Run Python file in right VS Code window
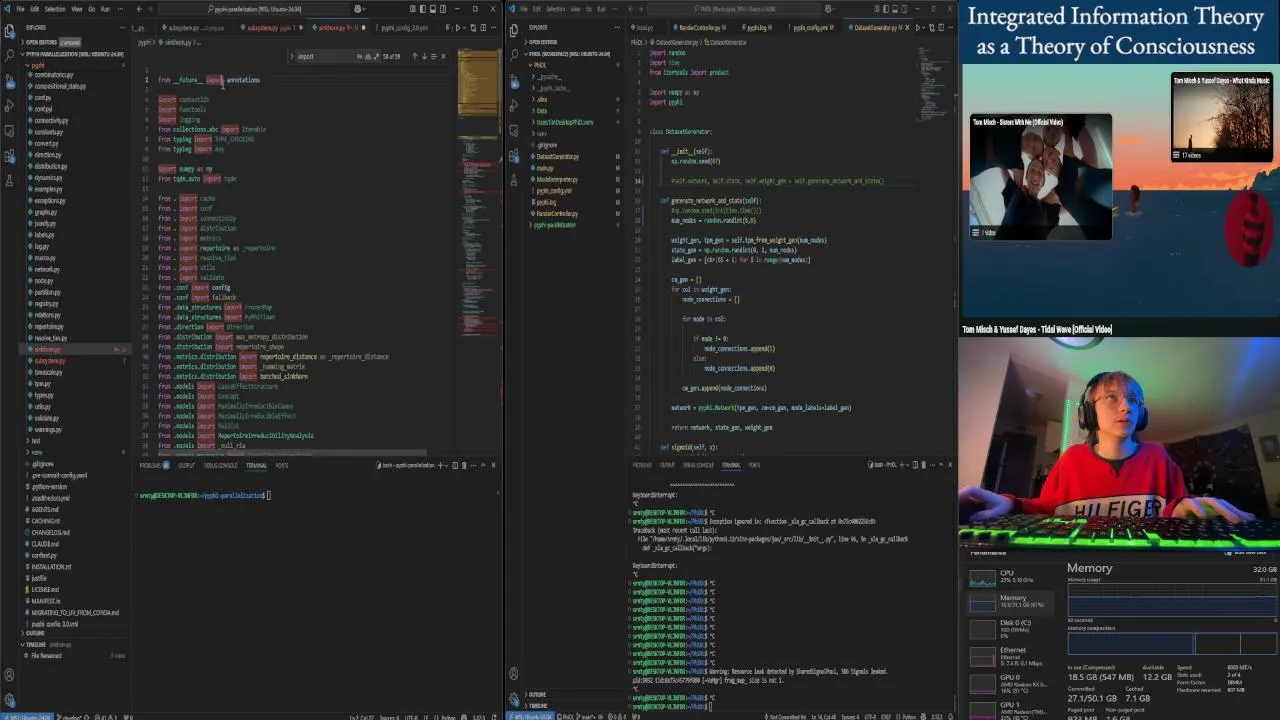Image resolution: width=1280 pixels, height=720 pixels. pos(918,27)
